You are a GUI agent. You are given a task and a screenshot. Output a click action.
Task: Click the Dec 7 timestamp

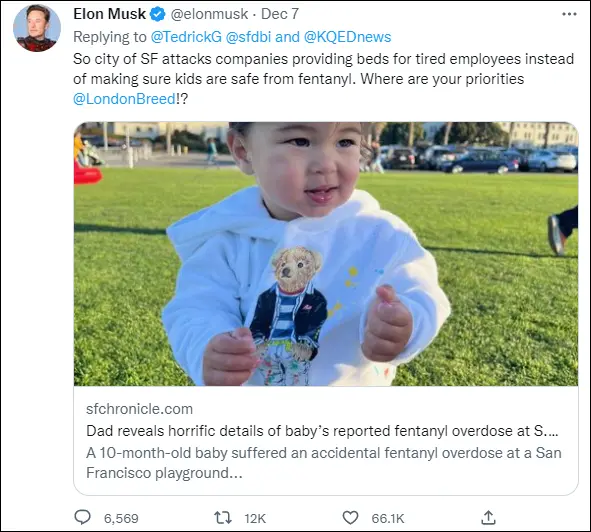click(280, 14)
